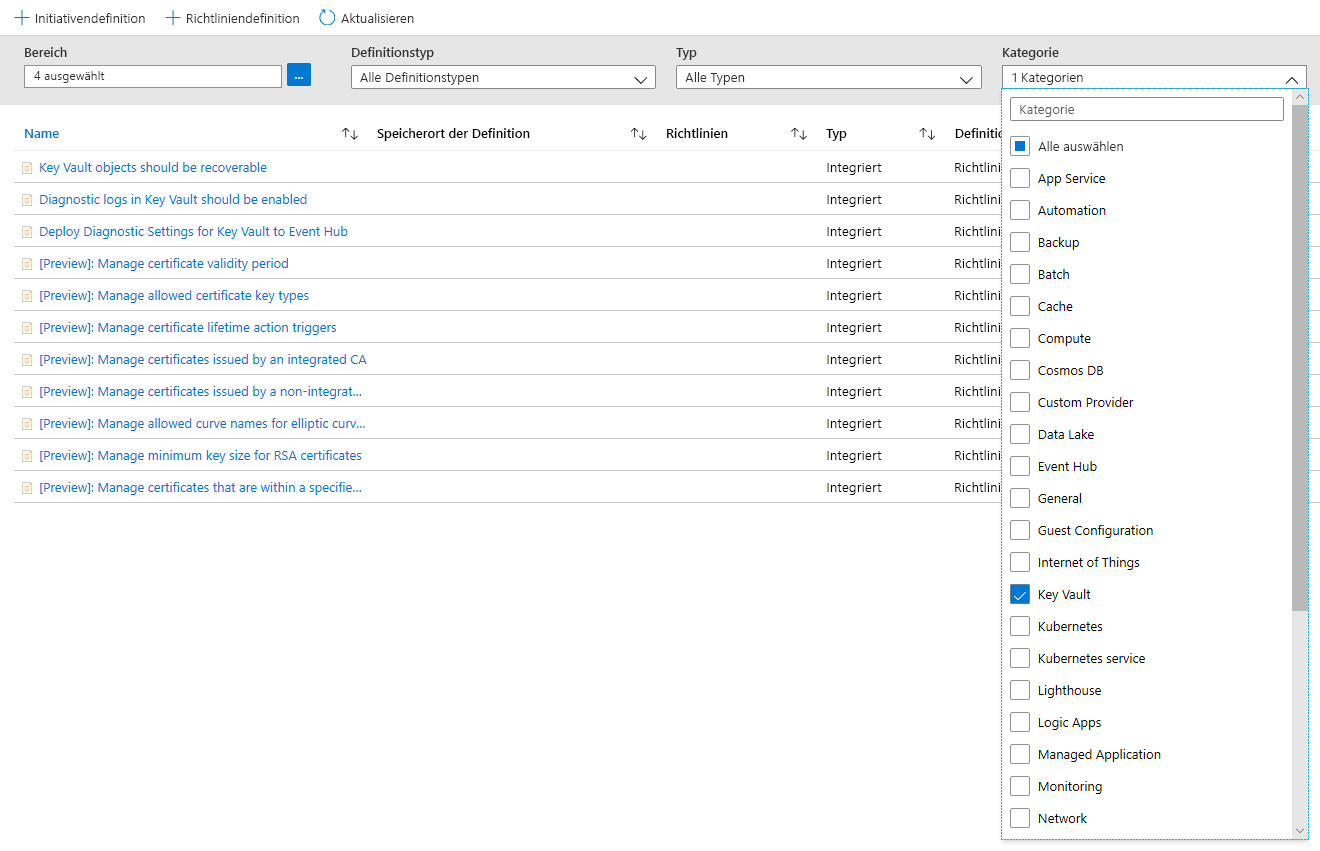Check the Cache category
This screenshot has width=1320, height=851.
tap(1020, 306)
